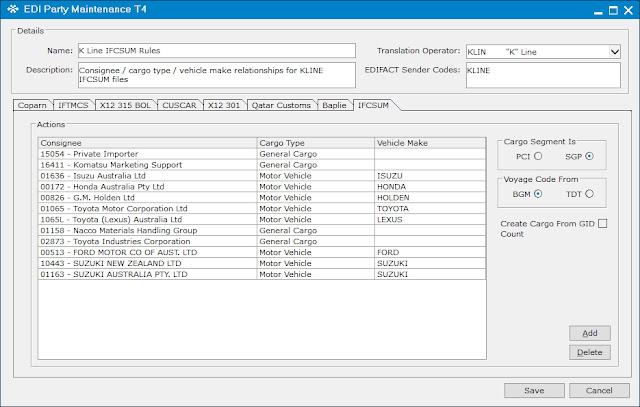
Task: Click the FORD vehicle make cell
Action: coord(430,252)
